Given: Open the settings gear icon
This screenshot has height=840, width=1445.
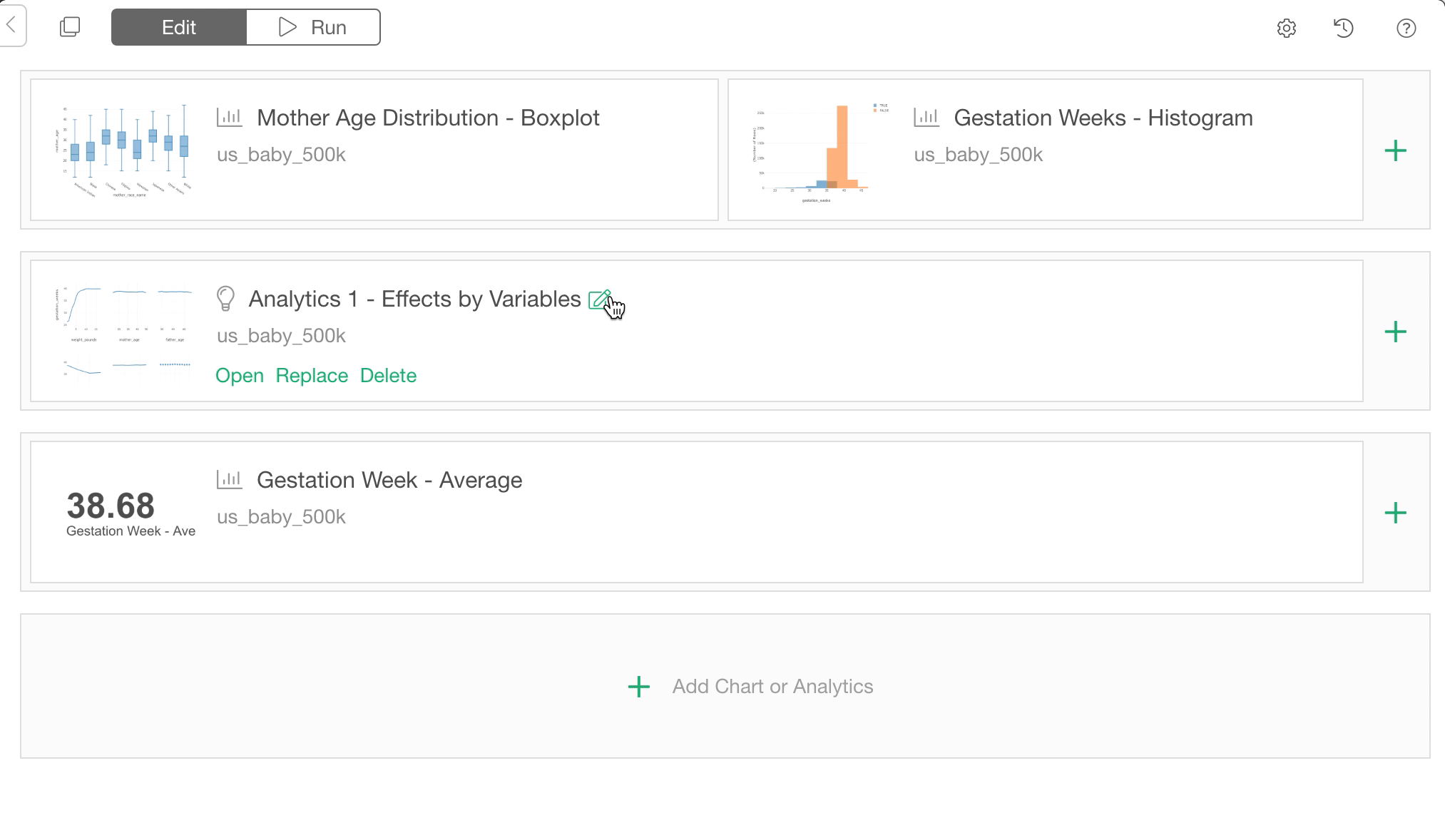Looking at the screenshot, I should (1286, 28).
